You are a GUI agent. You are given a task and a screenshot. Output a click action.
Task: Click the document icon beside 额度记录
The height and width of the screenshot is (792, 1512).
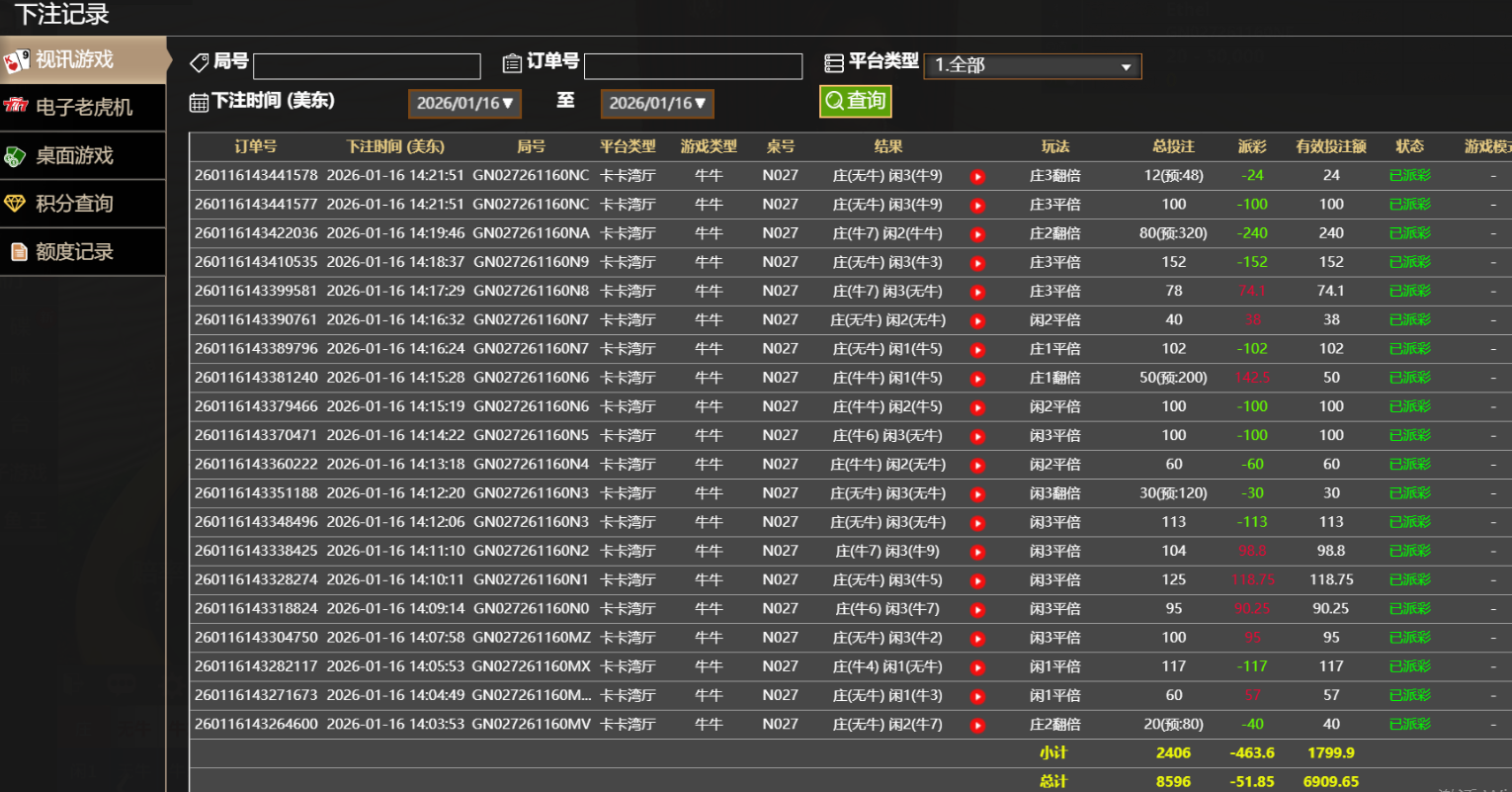tap(18, 252)
